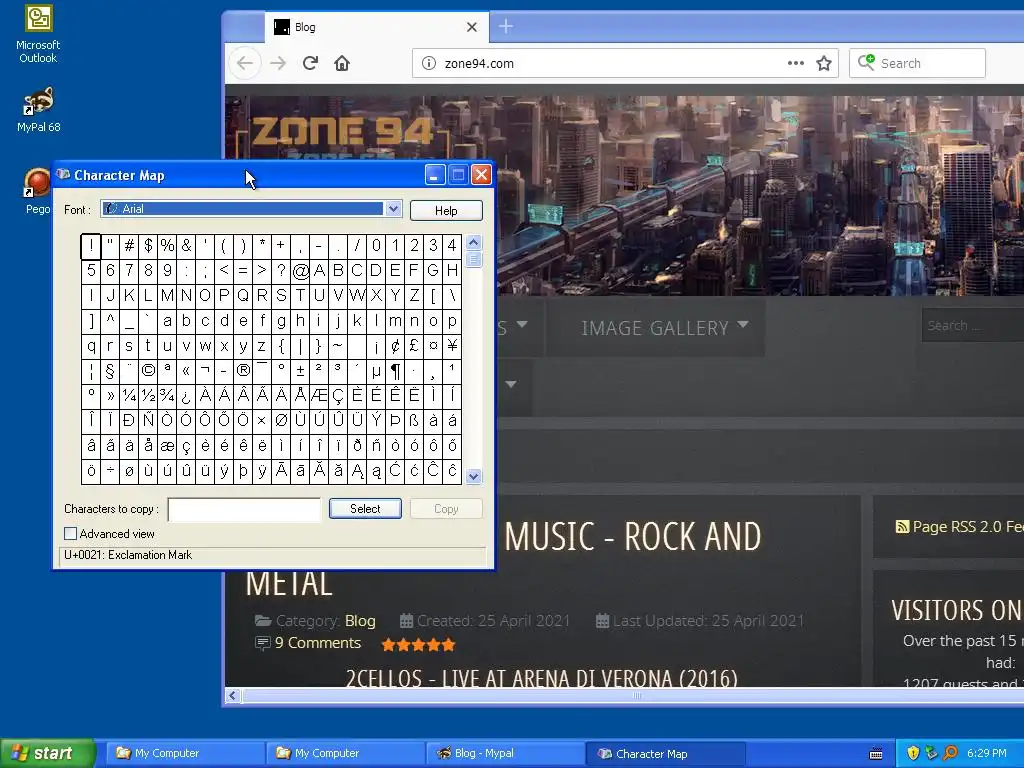This screenshot has width=1024, height=768.
Task: Select the ß character in the grid
Action: coord(414,421)
